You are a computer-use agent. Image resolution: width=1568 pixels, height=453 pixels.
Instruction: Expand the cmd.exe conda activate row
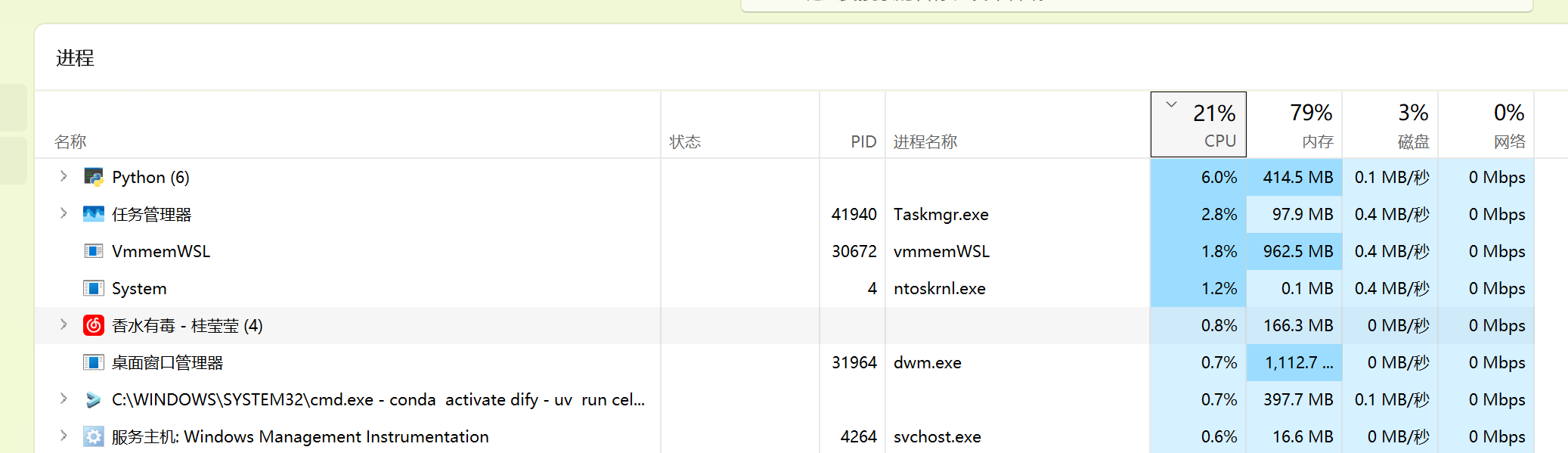[64, 399]
